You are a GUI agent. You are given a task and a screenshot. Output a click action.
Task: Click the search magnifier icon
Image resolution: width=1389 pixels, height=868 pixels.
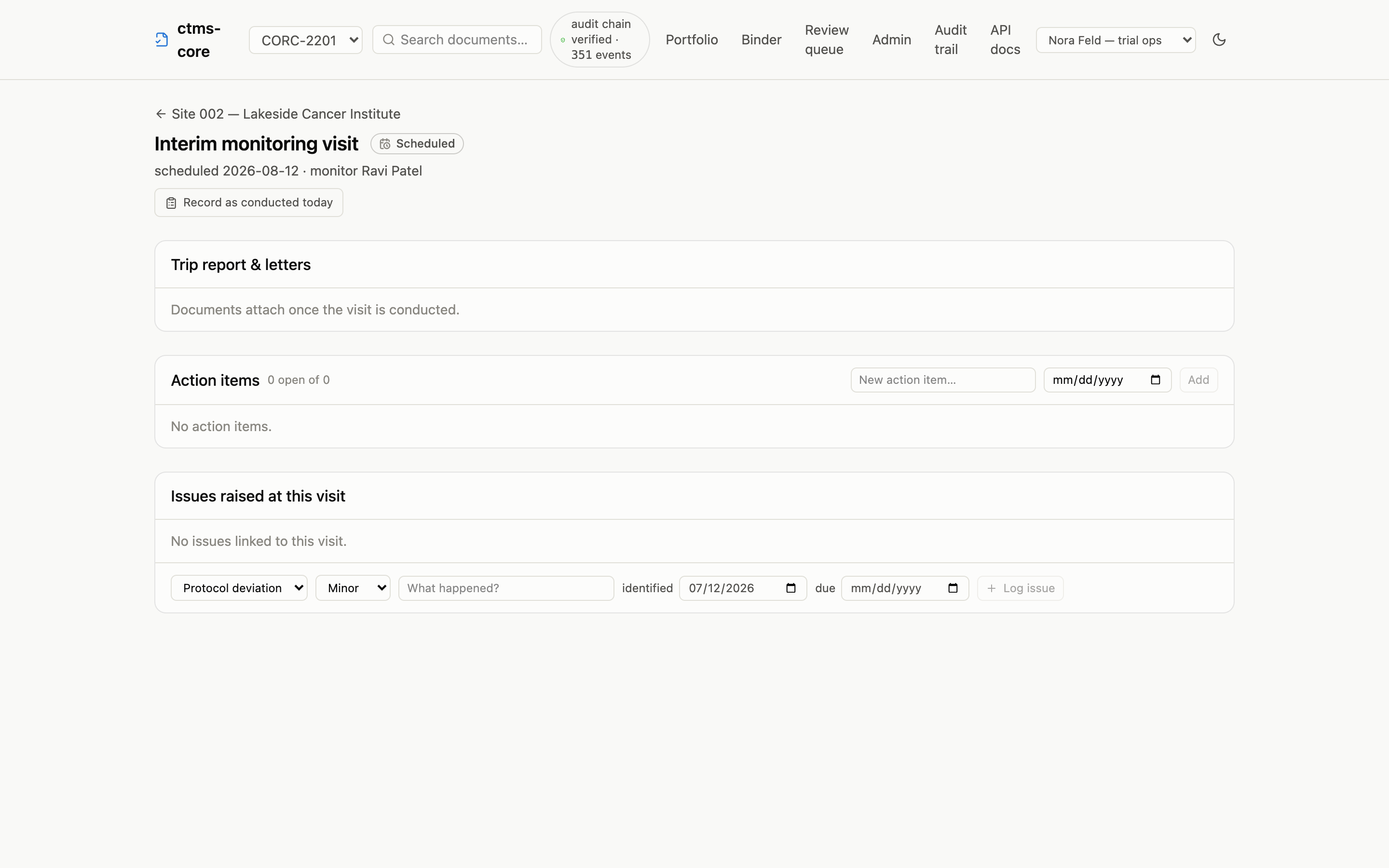(x=389, y=40)
